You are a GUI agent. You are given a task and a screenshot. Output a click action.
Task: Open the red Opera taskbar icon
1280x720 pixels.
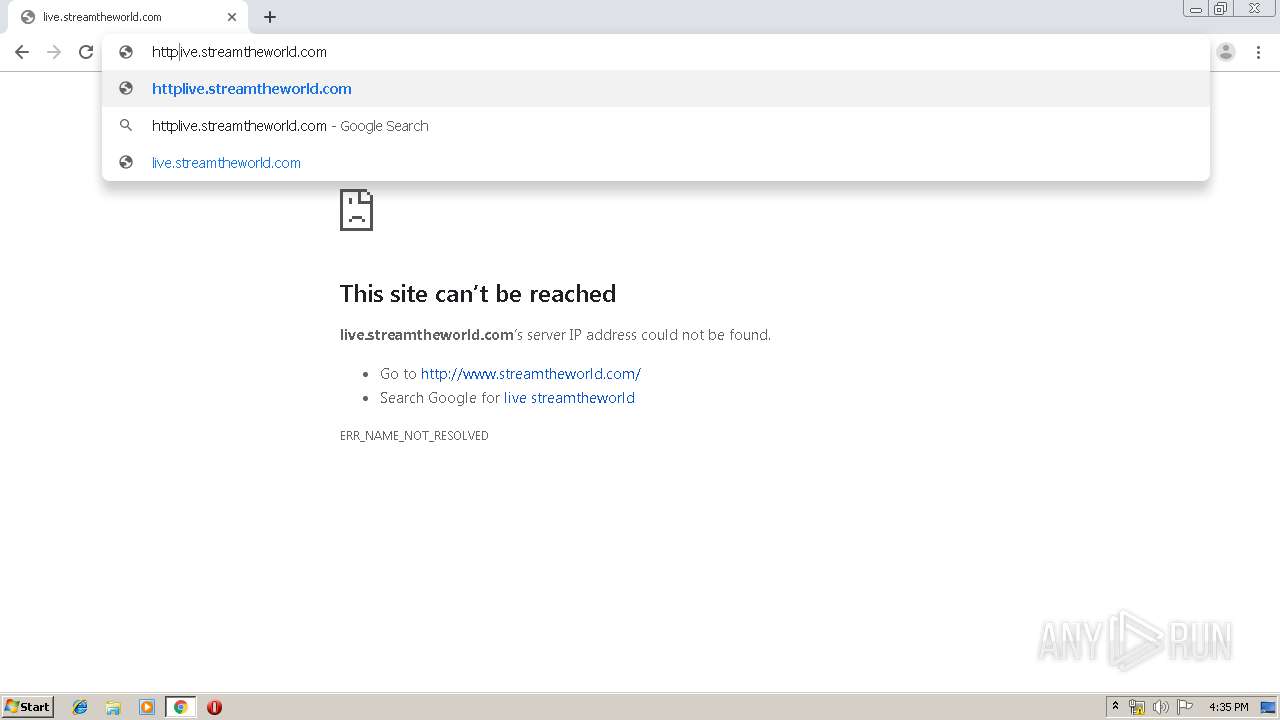click(x=214, y=707)
